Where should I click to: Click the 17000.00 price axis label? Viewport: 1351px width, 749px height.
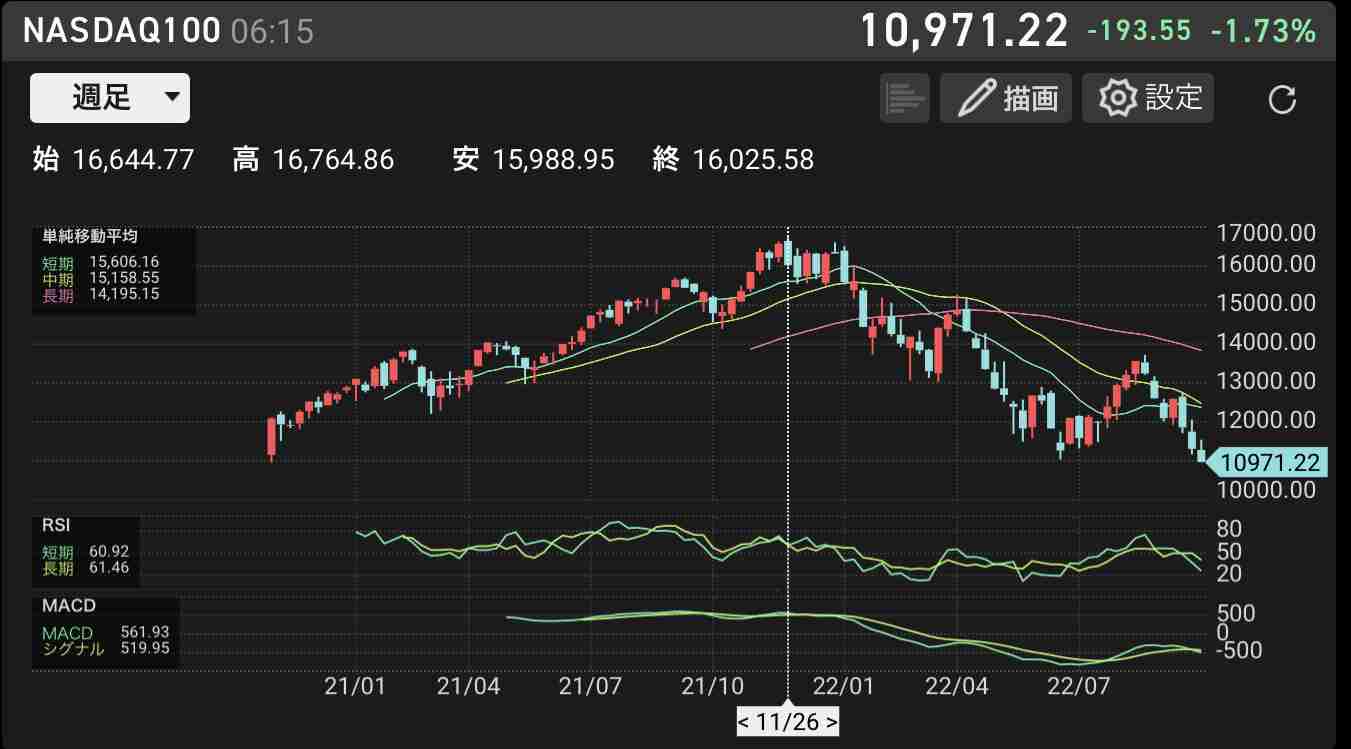coord(1266,233)
